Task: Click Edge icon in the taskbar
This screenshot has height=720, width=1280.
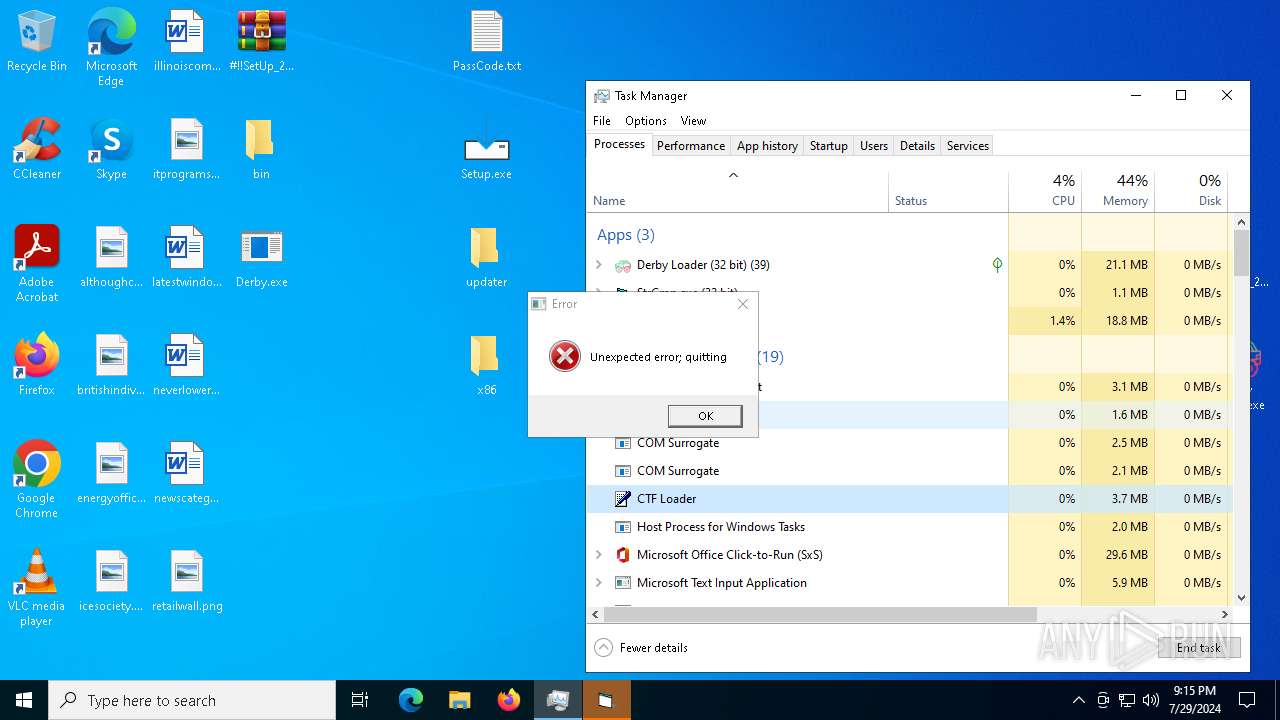Action: point(411,700)
